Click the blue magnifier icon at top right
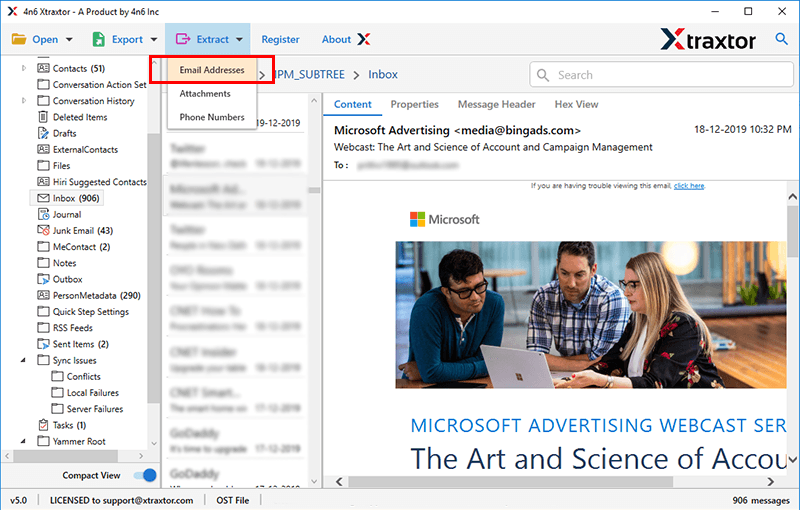800x510 pixels. pyautogui.click(x=781, y=38)
